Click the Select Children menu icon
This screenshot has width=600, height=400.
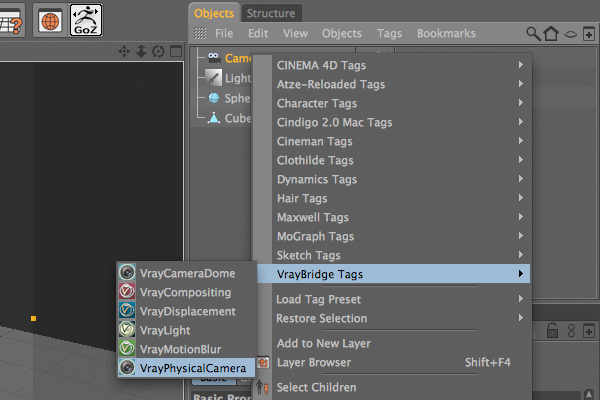click(262, 387)
